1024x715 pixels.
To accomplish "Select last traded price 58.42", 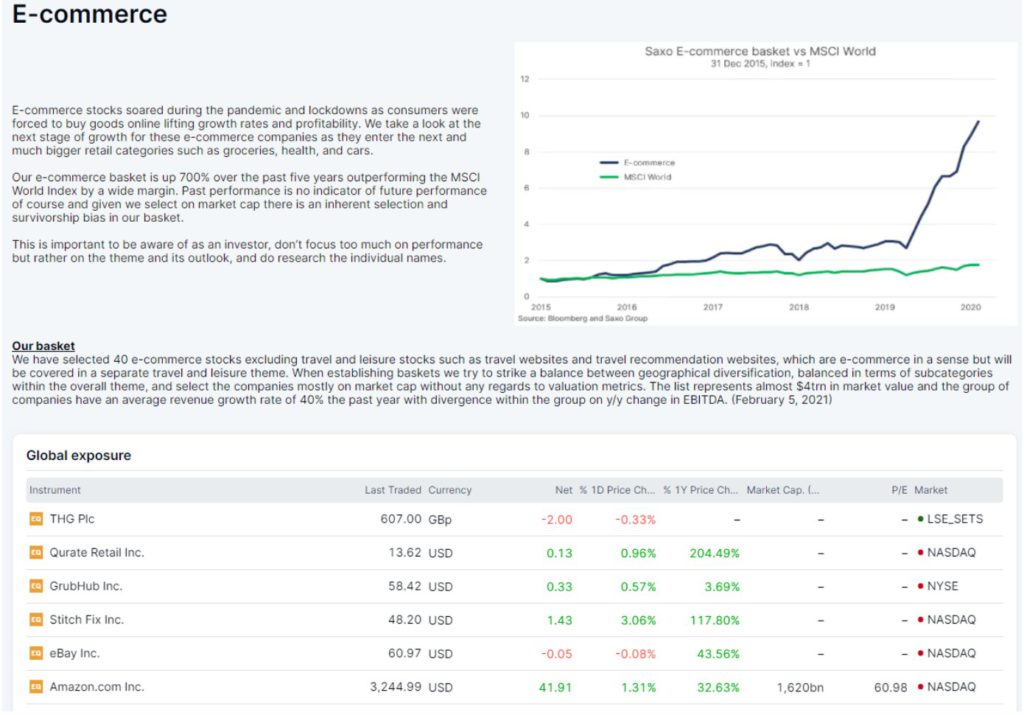I will [x=404, y=586].
